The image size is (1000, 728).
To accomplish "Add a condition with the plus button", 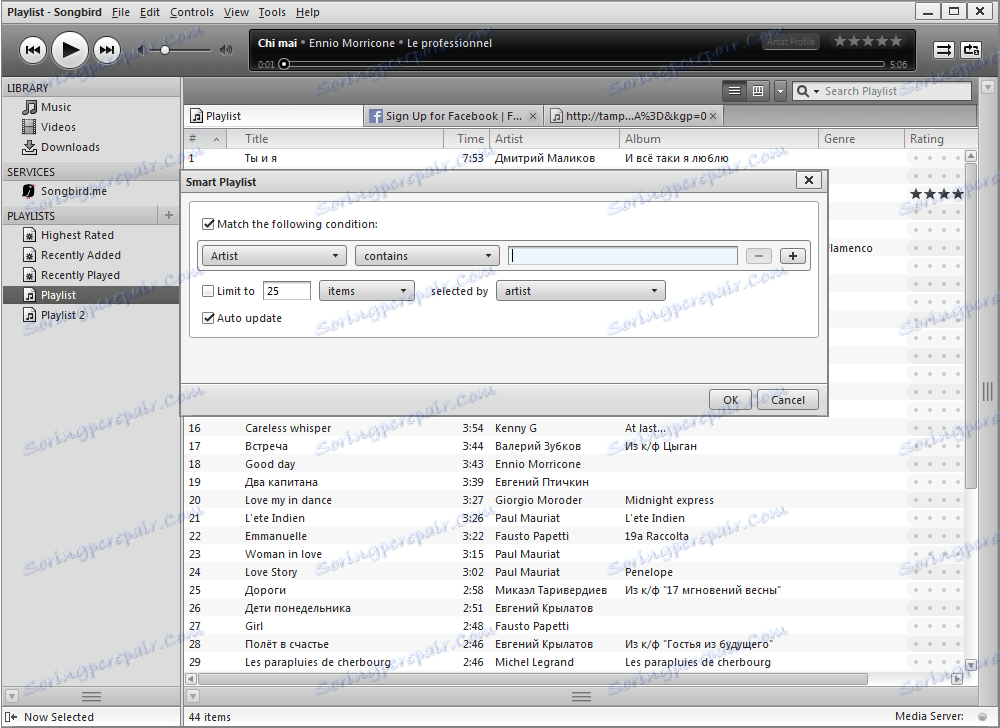I will coord(793,256).
